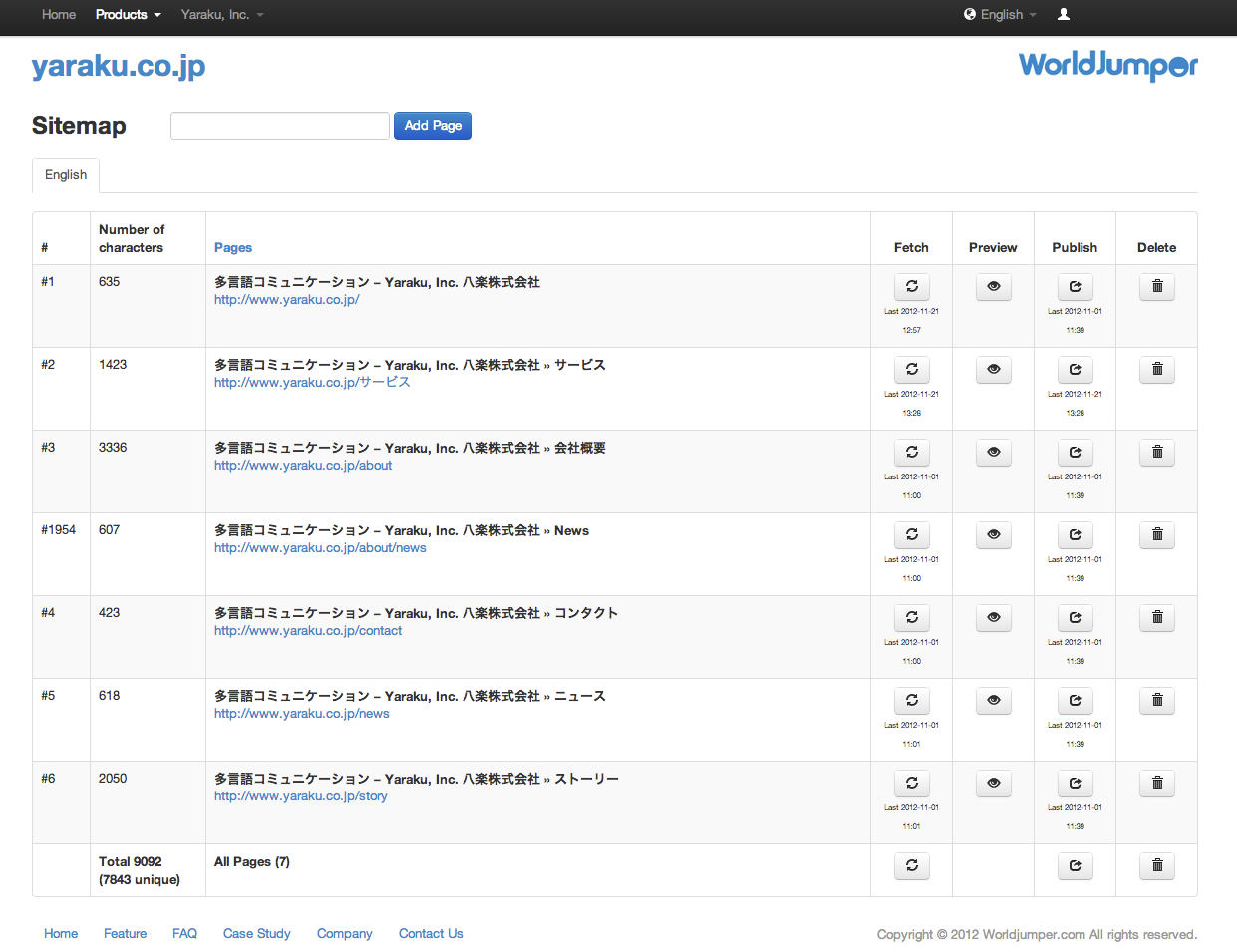Open the yaraku.co.jp/news URL link
The width and height of the screenshot is (1237, 952).
click(x=302, y=714)
